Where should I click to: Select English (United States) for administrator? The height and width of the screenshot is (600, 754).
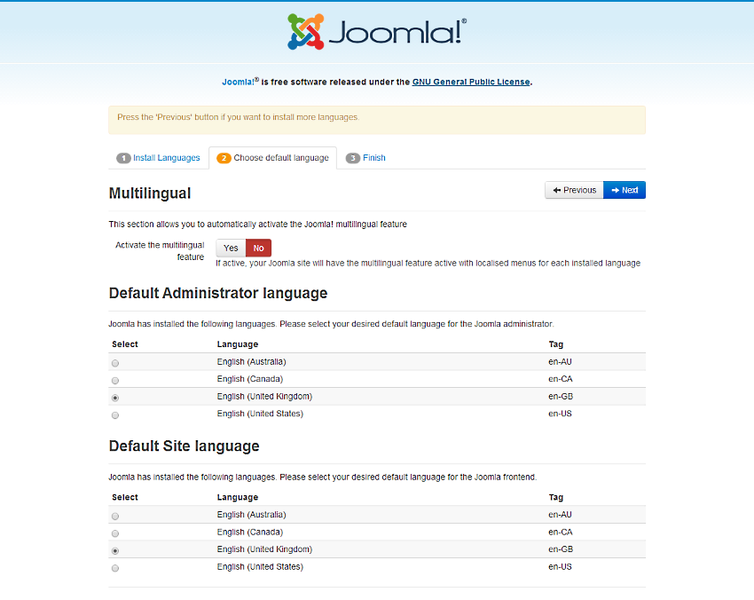[x=116, y=415]
